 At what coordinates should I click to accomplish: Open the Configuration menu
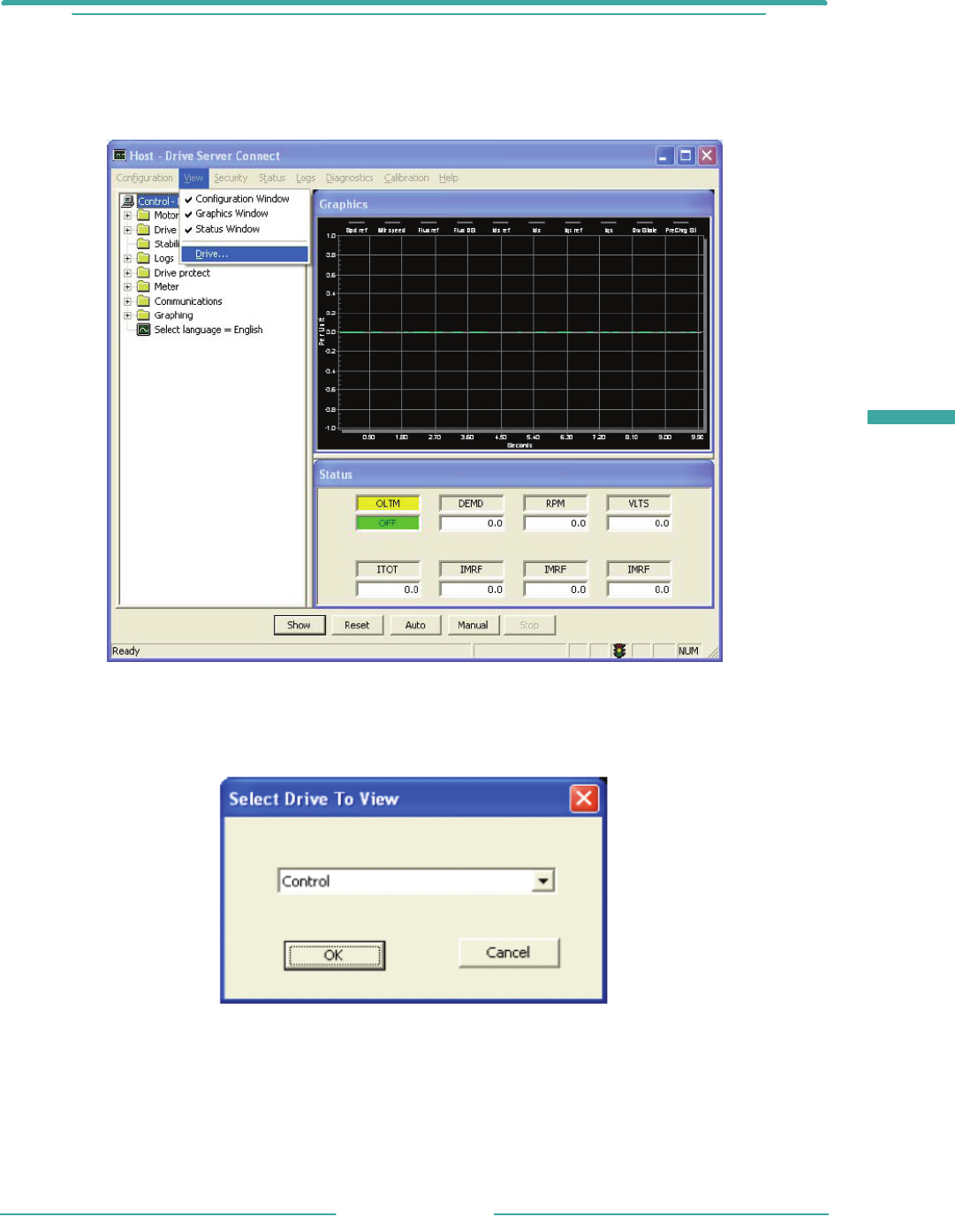(x=145, y=178)
